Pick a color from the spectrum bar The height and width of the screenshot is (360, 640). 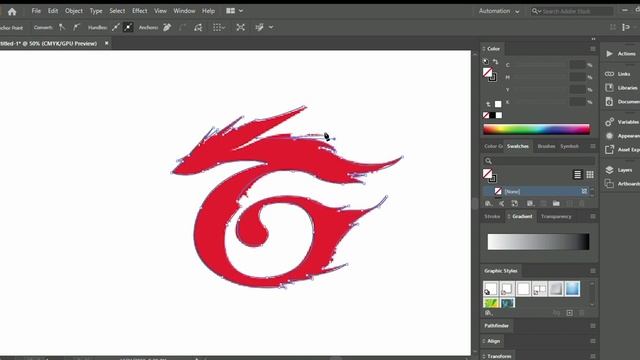point(536,129)
